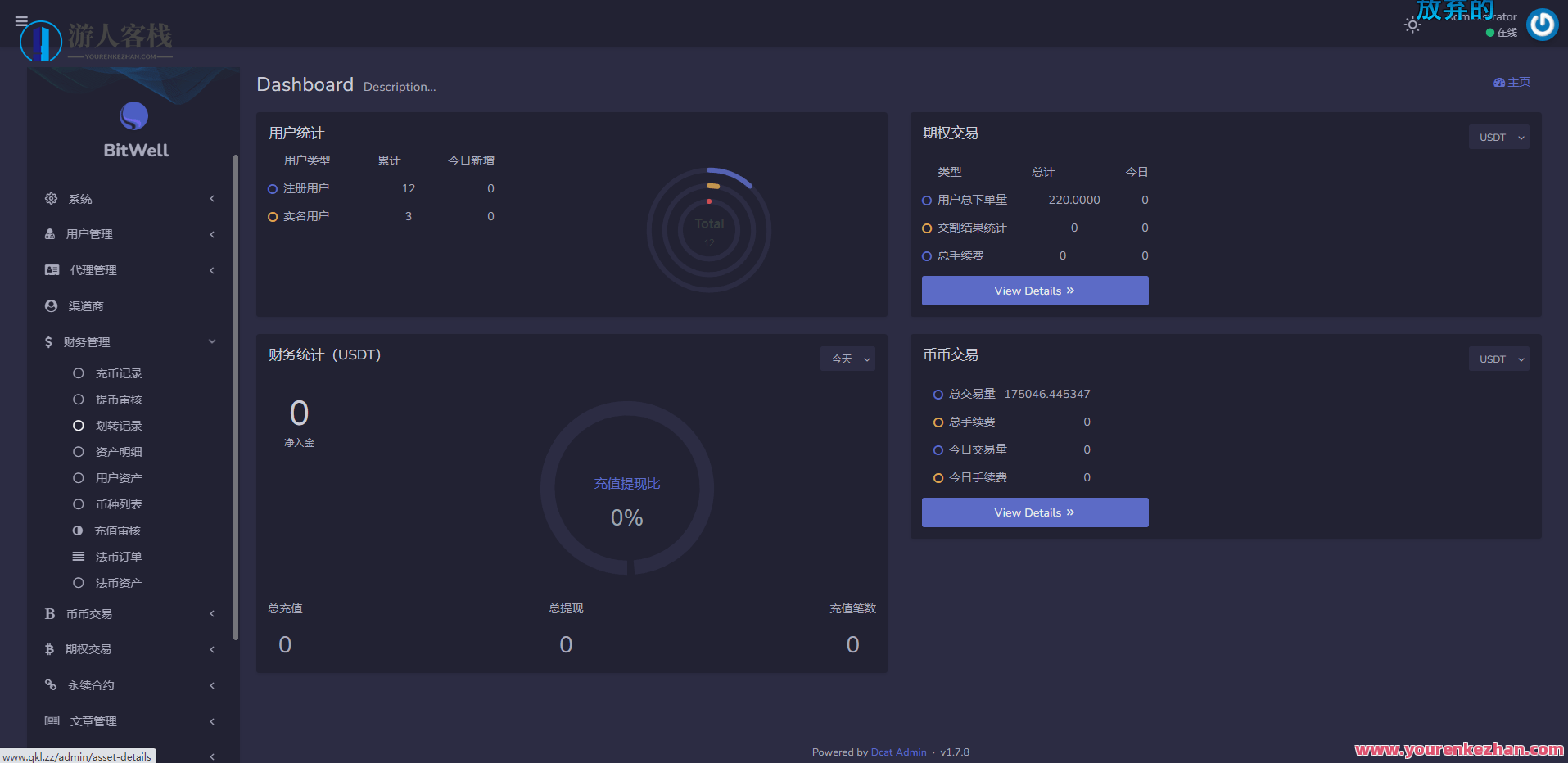Select the 用户管理 user icon
Viewport: 1568px width, 763px height.
pyautogui.click(x=50, y=233)
